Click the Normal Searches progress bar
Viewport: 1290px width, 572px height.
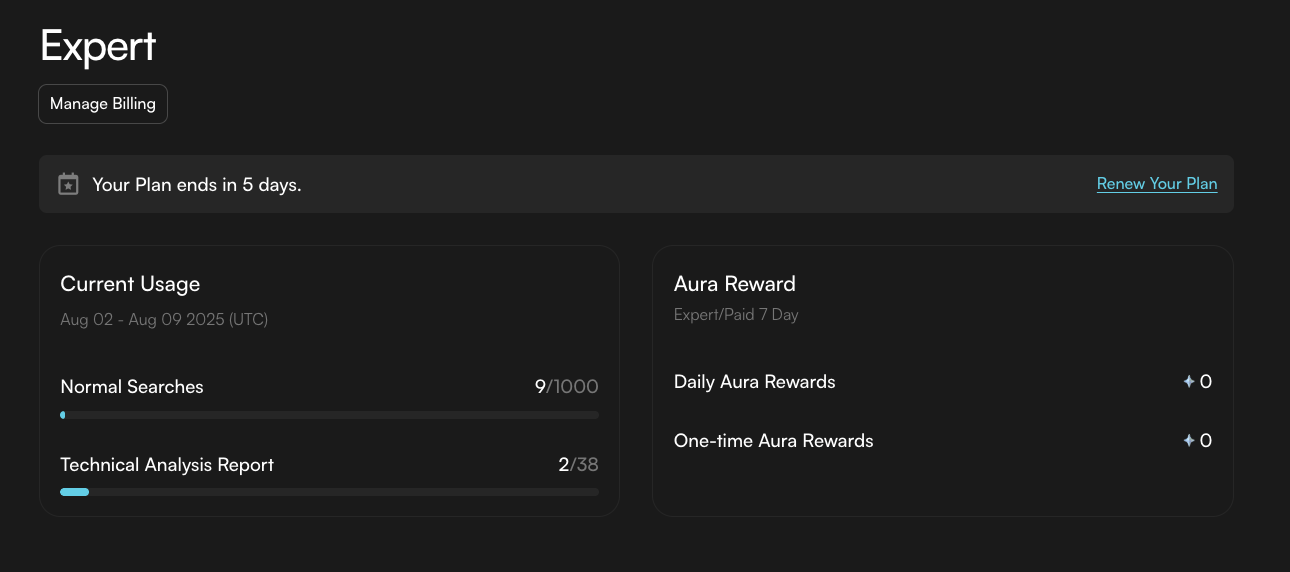(x=329, y=415)
